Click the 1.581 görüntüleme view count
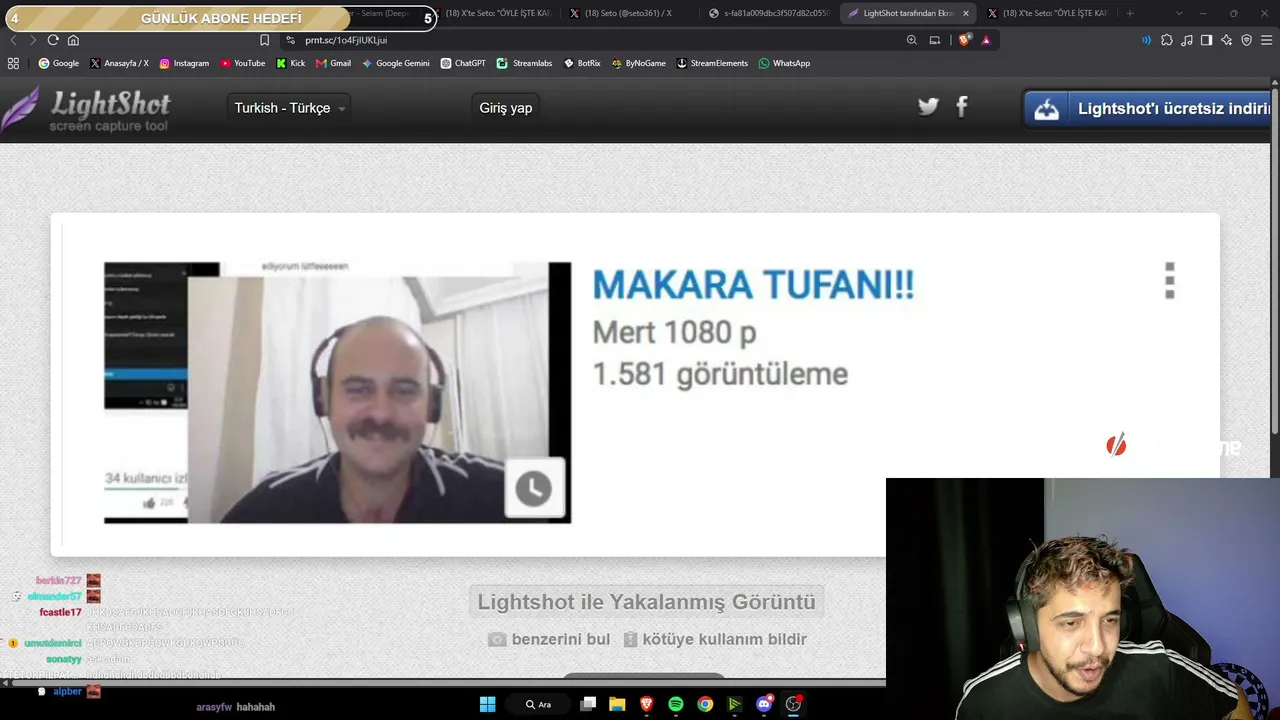 (720, 374)
